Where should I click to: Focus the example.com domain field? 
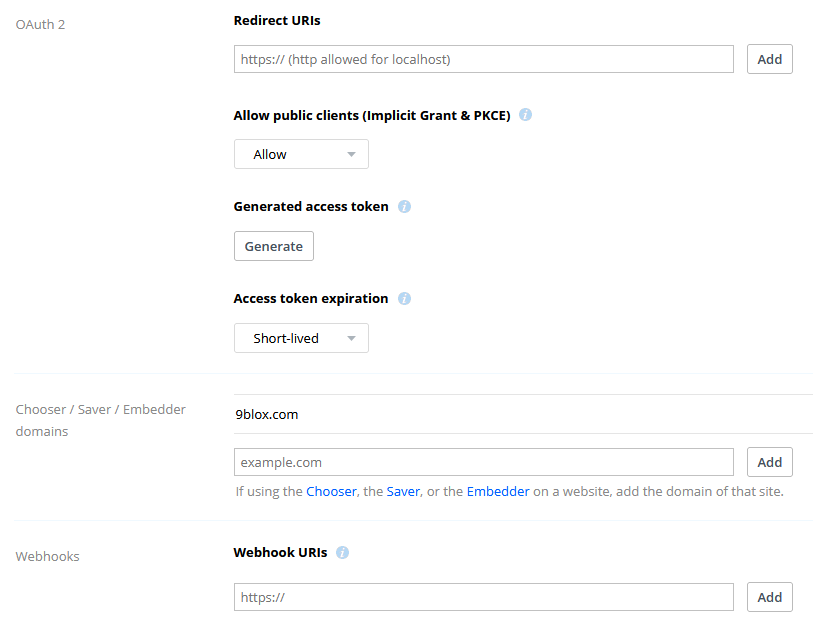pos(484,462)
